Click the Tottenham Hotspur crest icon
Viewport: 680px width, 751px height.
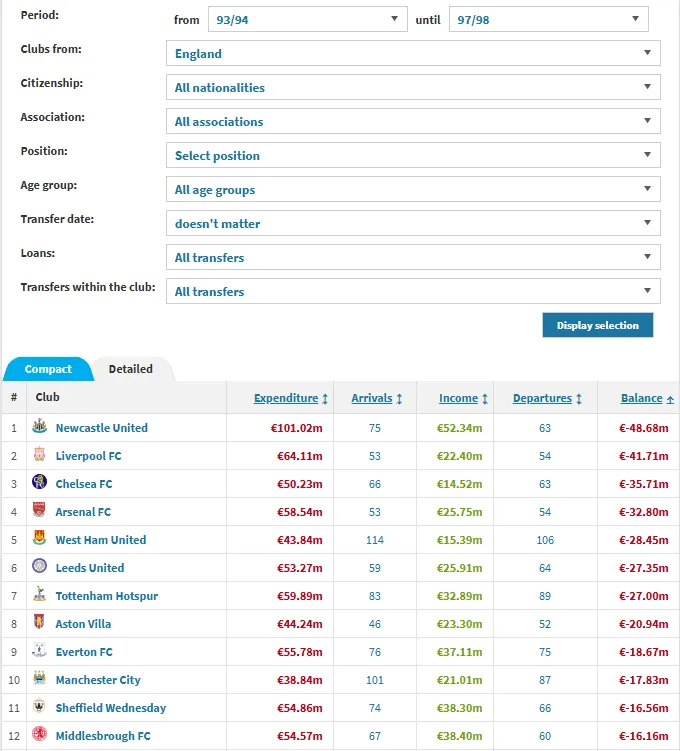(x=39, y=596)
